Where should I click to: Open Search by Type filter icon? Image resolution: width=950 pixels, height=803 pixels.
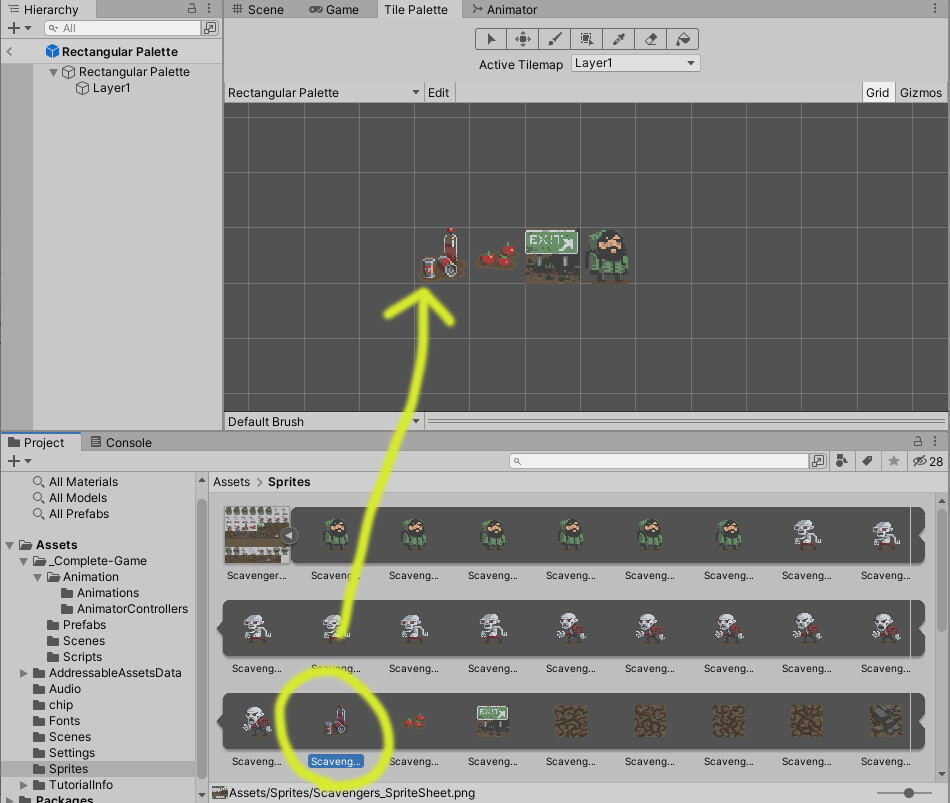point(842,461)
